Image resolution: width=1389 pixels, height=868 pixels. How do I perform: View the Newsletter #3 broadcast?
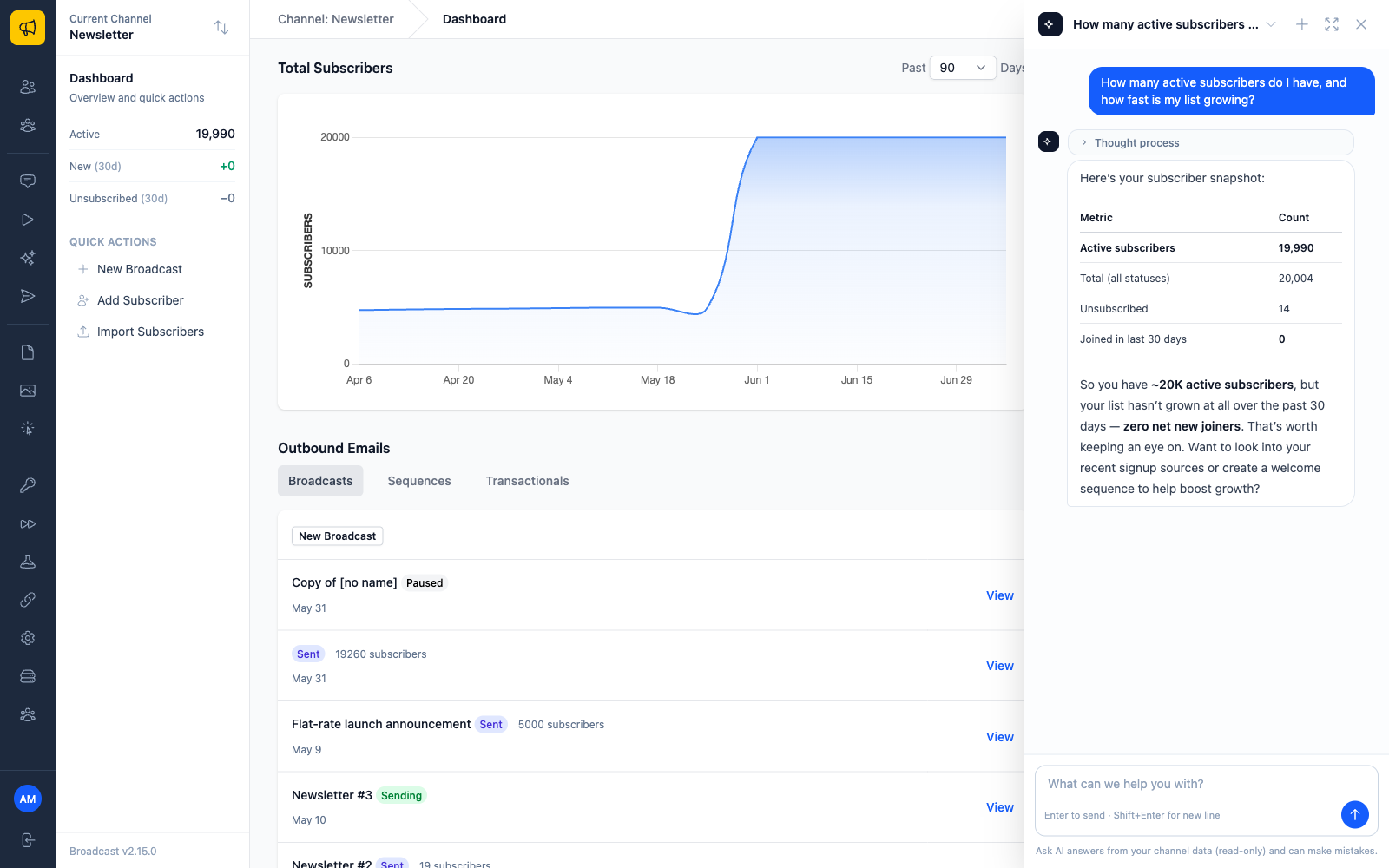click(1000, 807)
